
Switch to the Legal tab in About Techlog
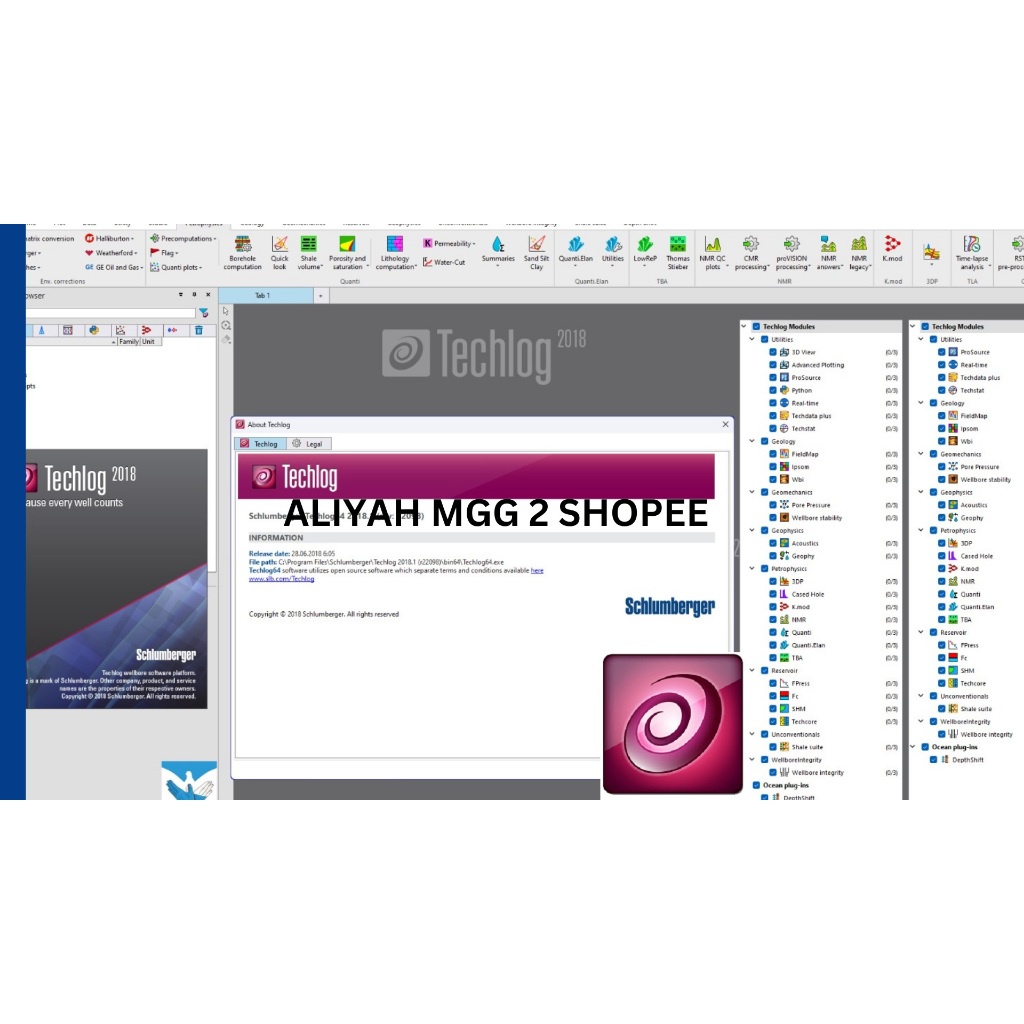[x=308, y=444]
